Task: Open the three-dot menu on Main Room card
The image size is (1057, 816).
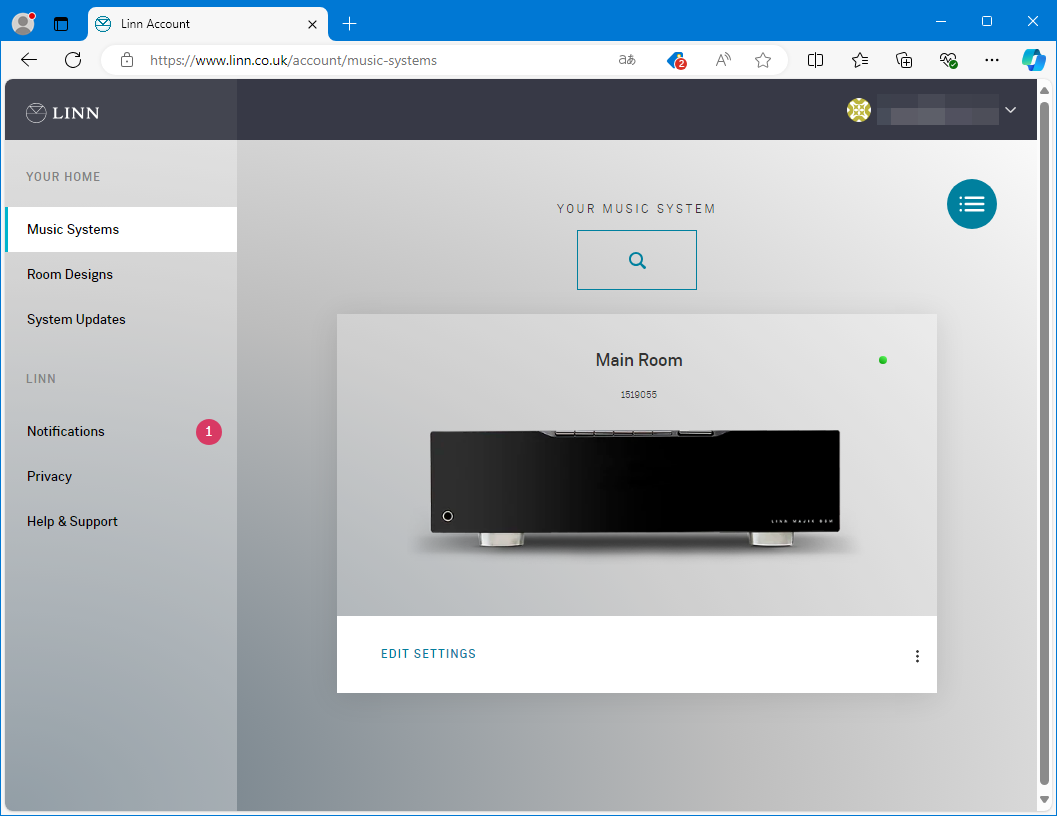Action: pos(917,656)
